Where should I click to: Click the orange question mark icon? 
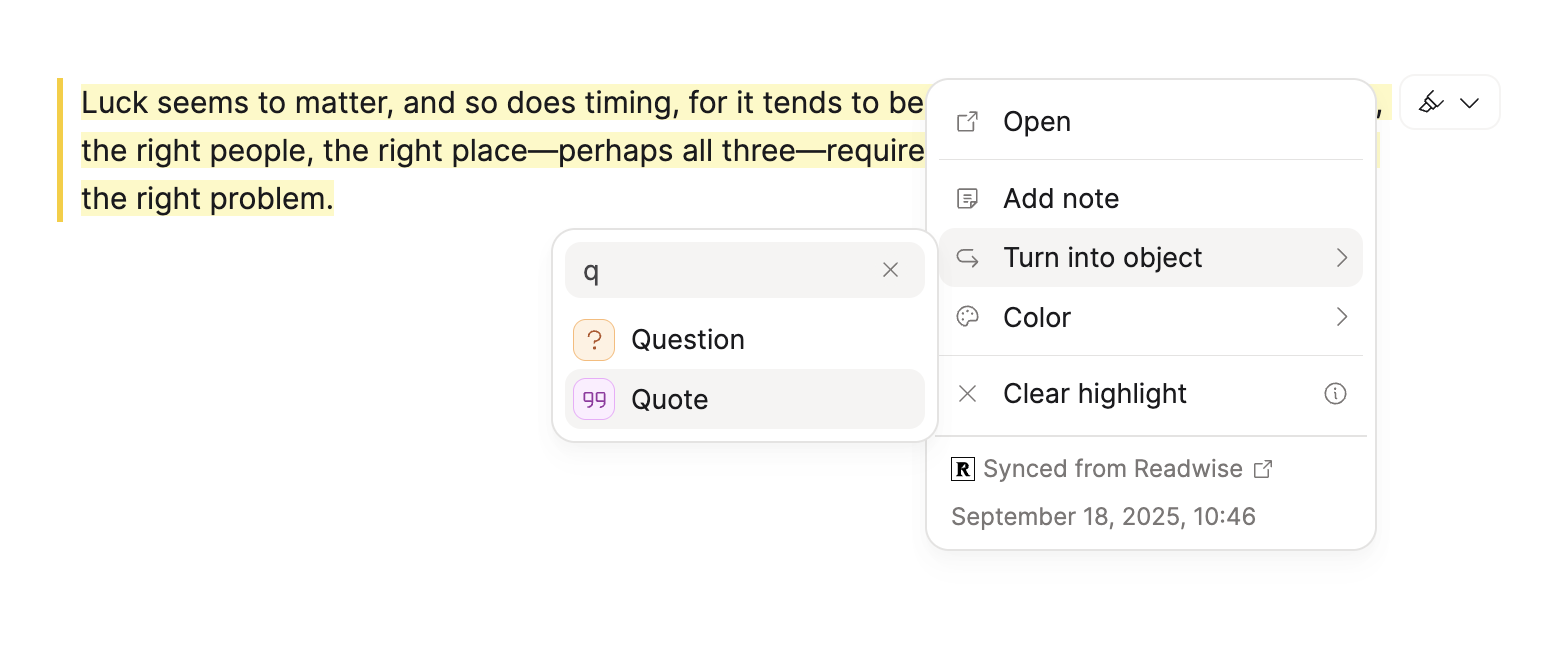[x=594, y=340]
